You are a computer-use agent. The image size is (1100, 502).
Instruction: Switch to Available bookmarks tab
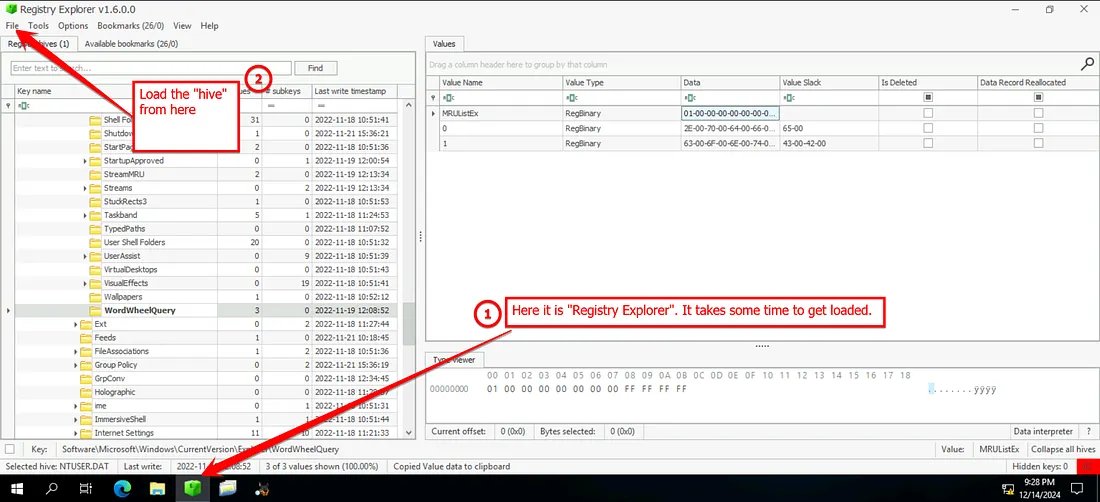click(131, 44)
